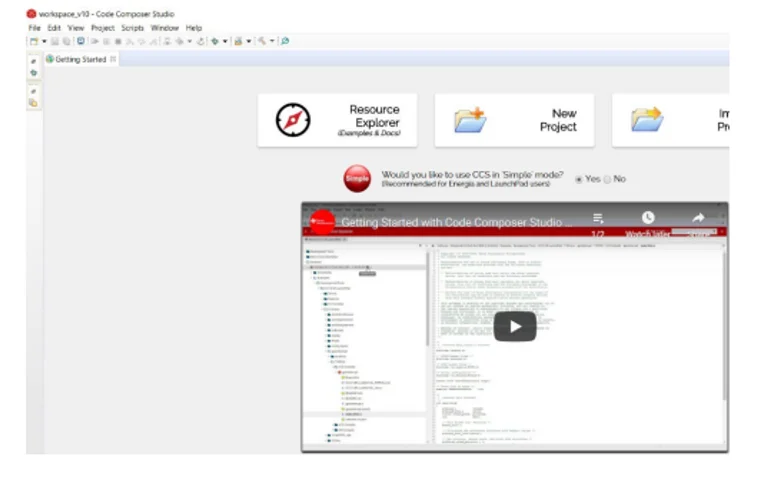Open the Window menu
This screenshot has width=765, height=480.
coord(164,28)
